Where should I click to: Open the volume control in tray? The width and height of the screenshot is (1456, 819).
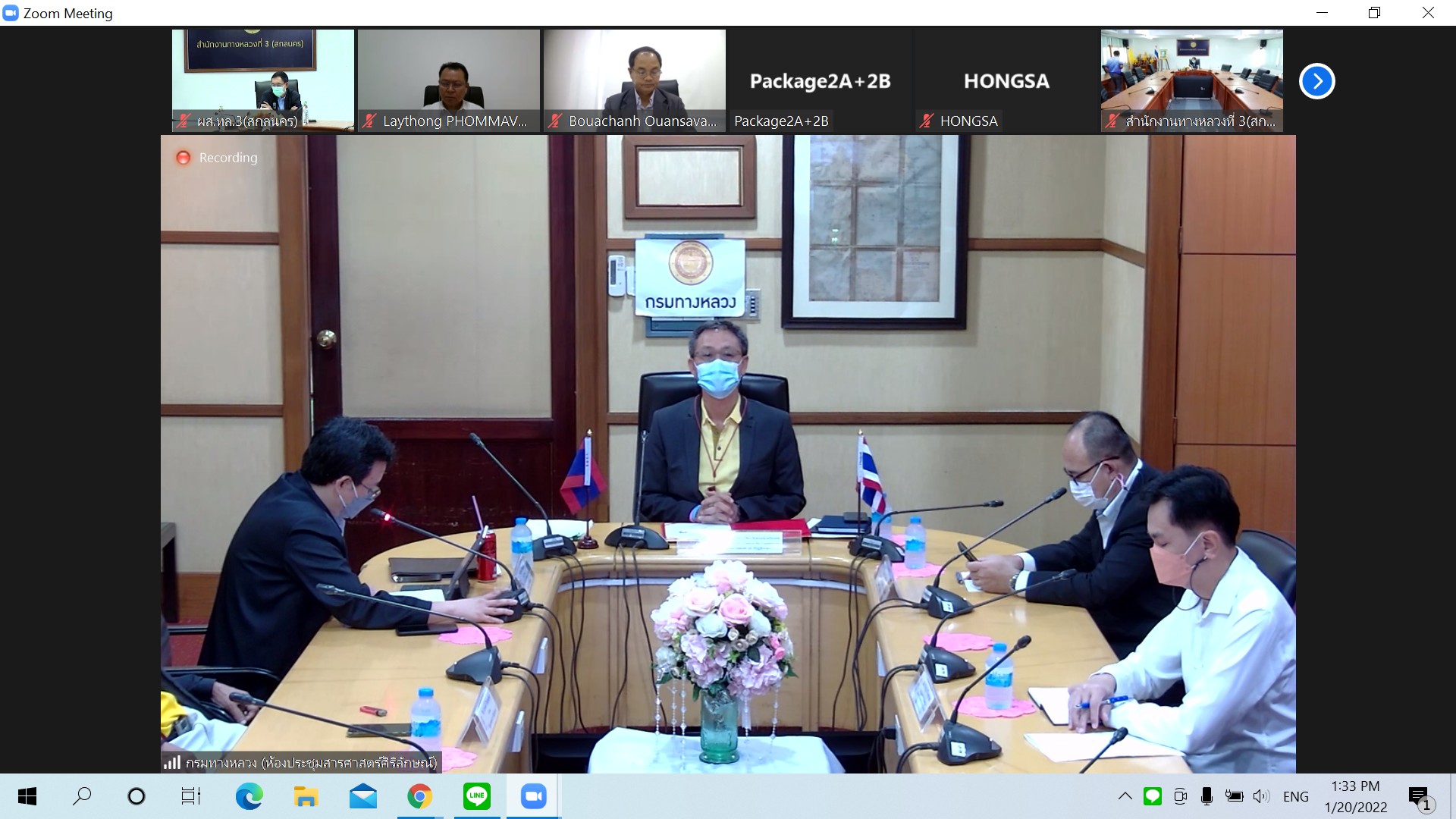[x=1261, y=796]
